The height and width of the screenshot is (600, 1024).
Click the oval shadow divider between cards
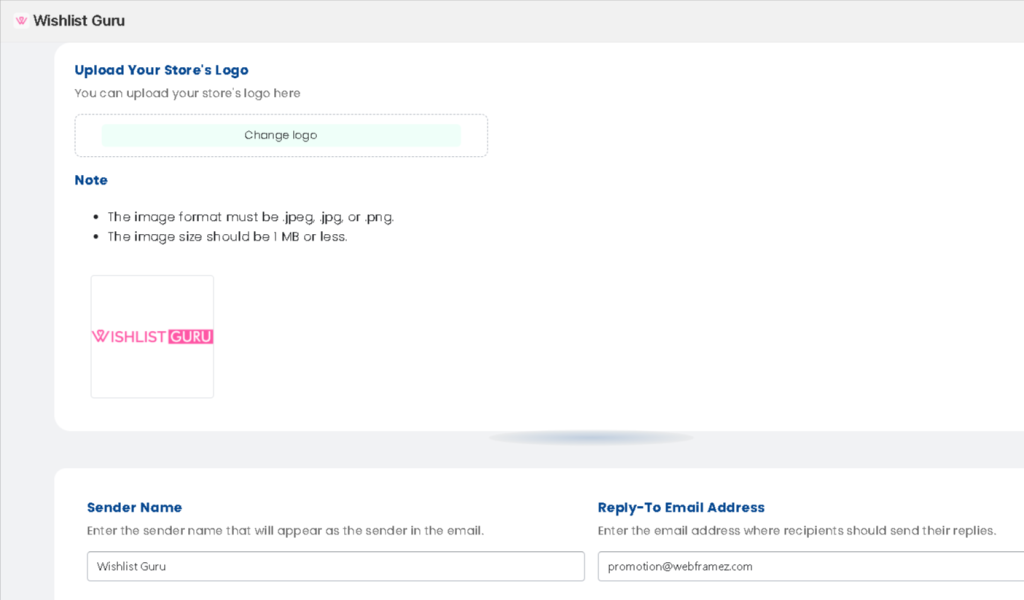(591, 438)
